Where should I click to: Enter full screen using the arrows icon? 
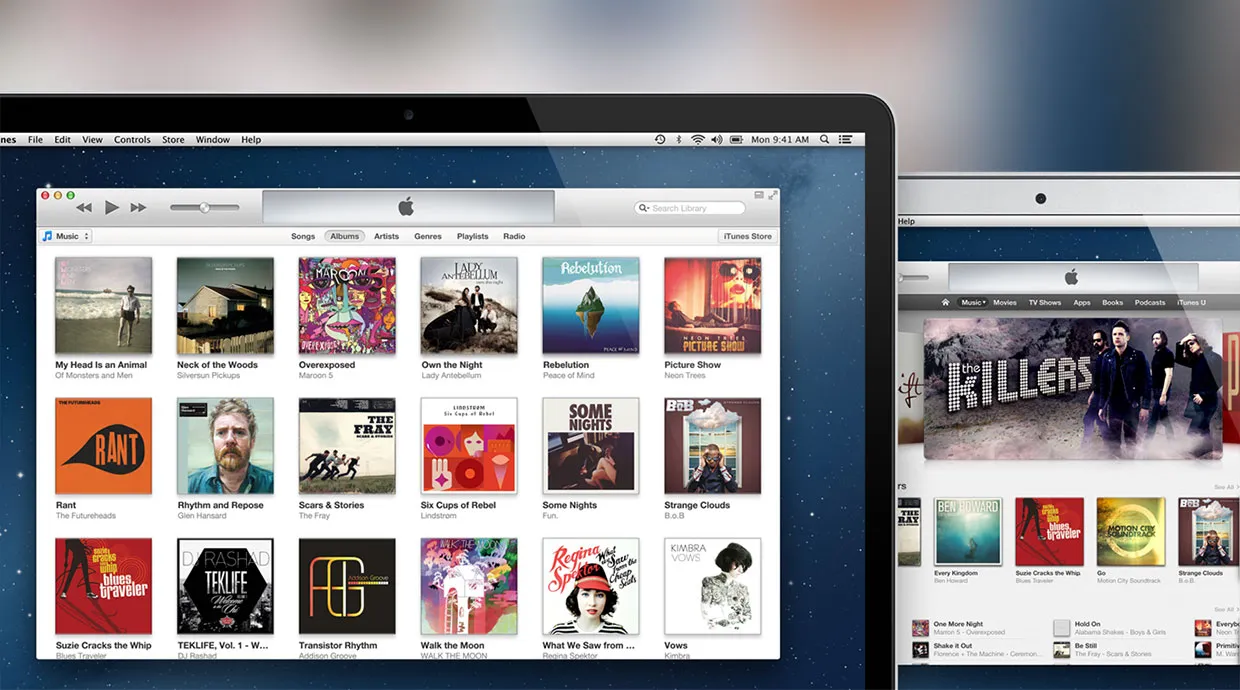(772, 195)
